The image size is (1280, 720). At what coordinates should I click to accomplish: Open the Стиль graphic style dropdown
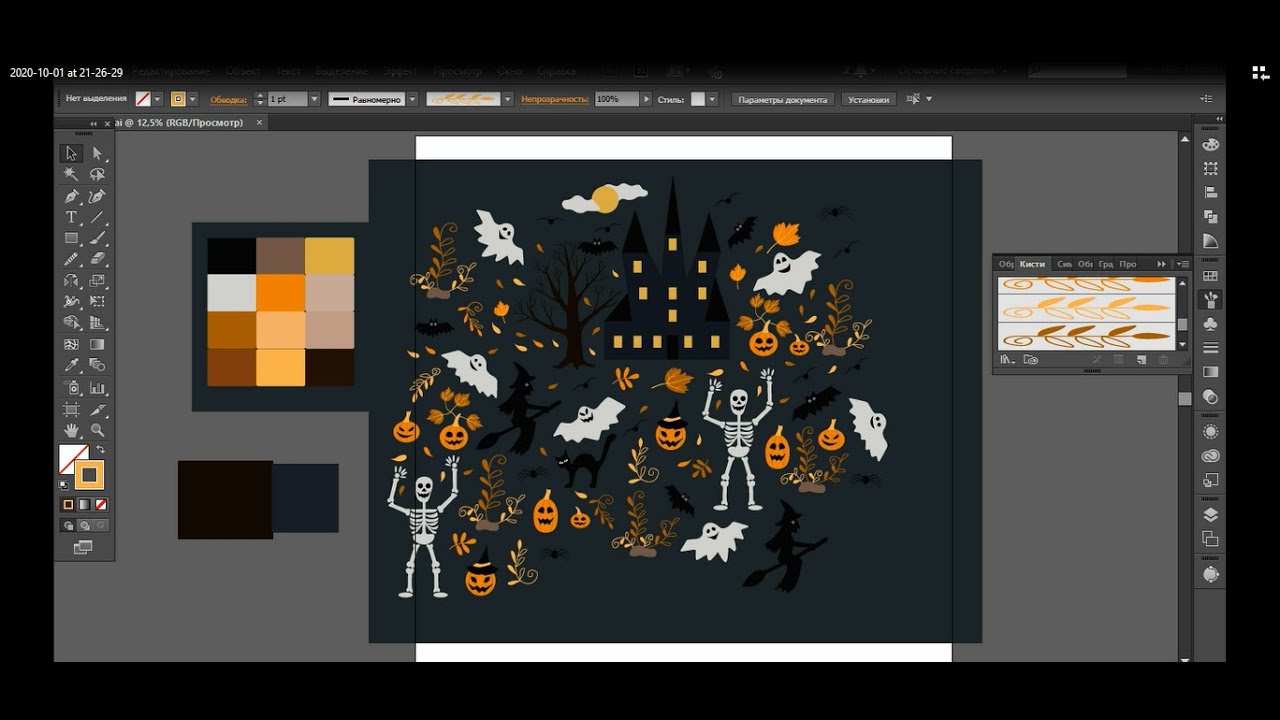pos(712,99)
